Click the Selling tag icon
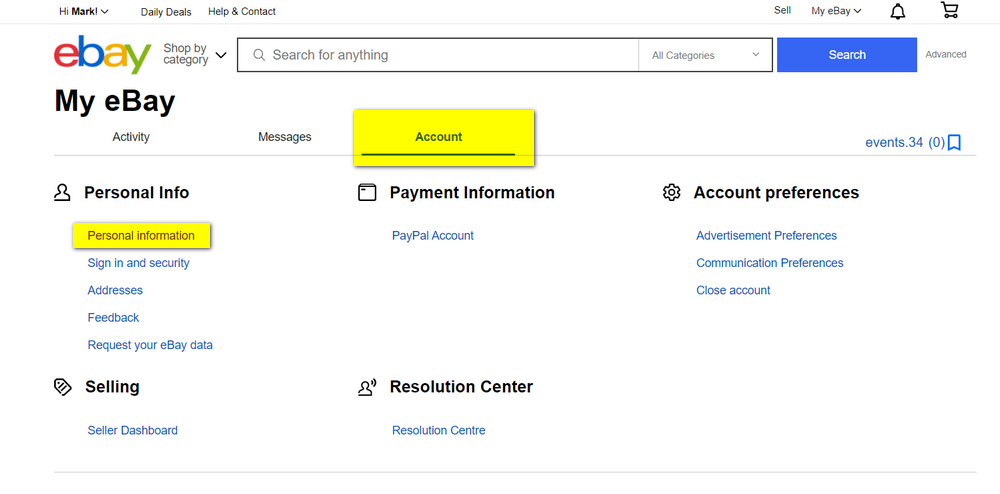This screenshot has height=494, width=1000. 62,387
